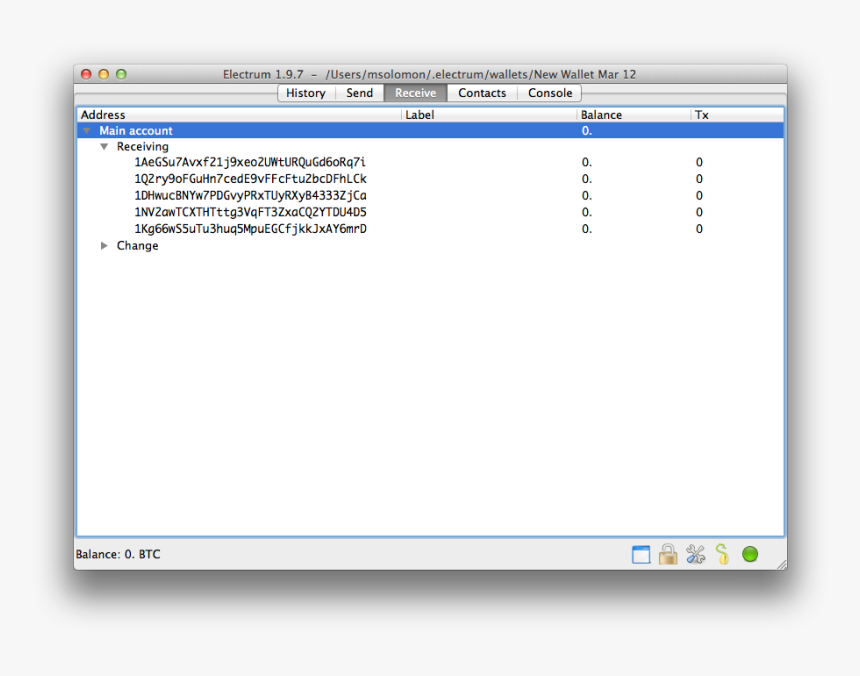
Task: Click the Main account balance value 0.
Action: [x=586, y=130]
